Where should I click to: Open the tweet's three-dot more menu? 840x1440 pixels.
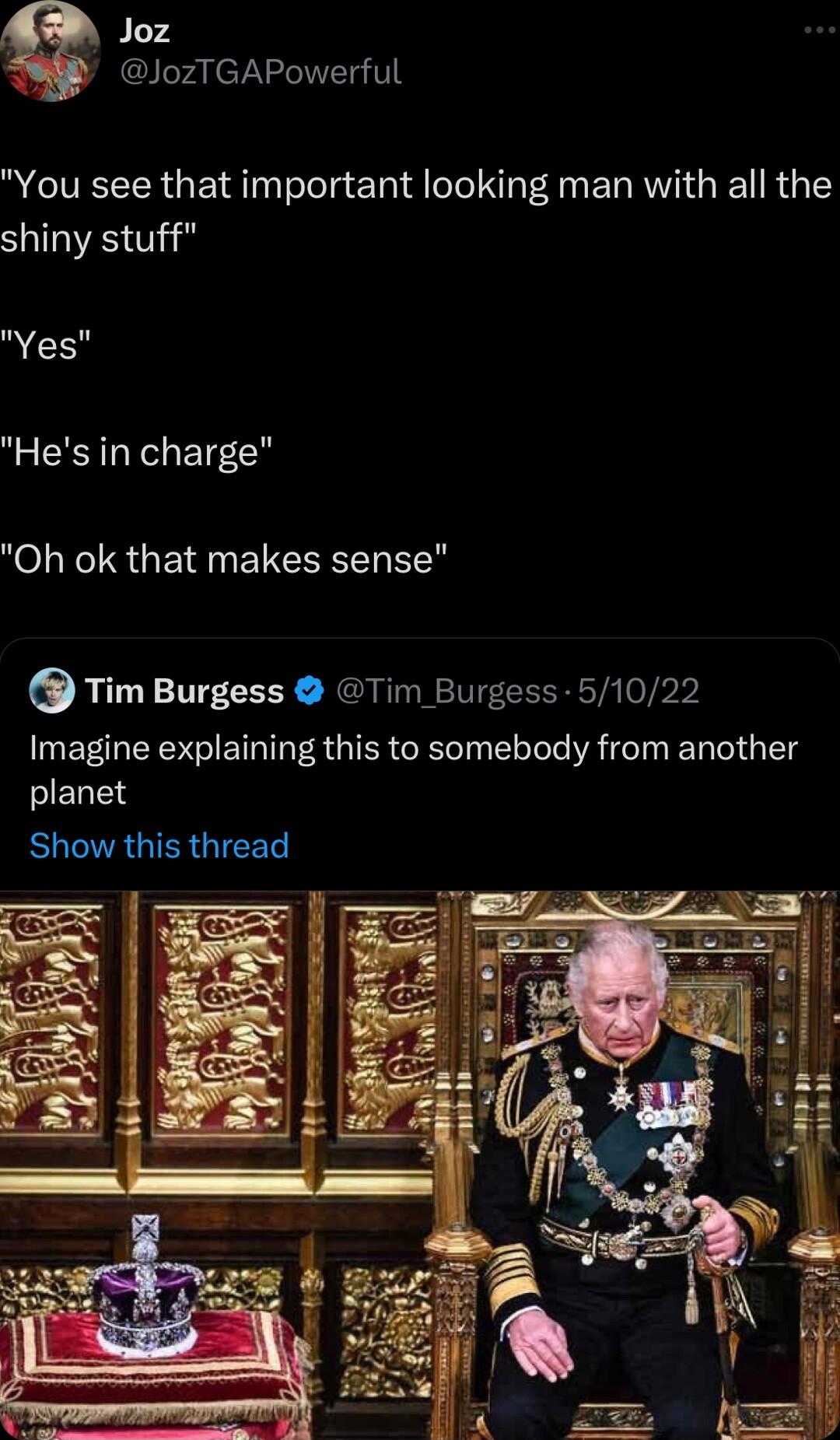818,30
